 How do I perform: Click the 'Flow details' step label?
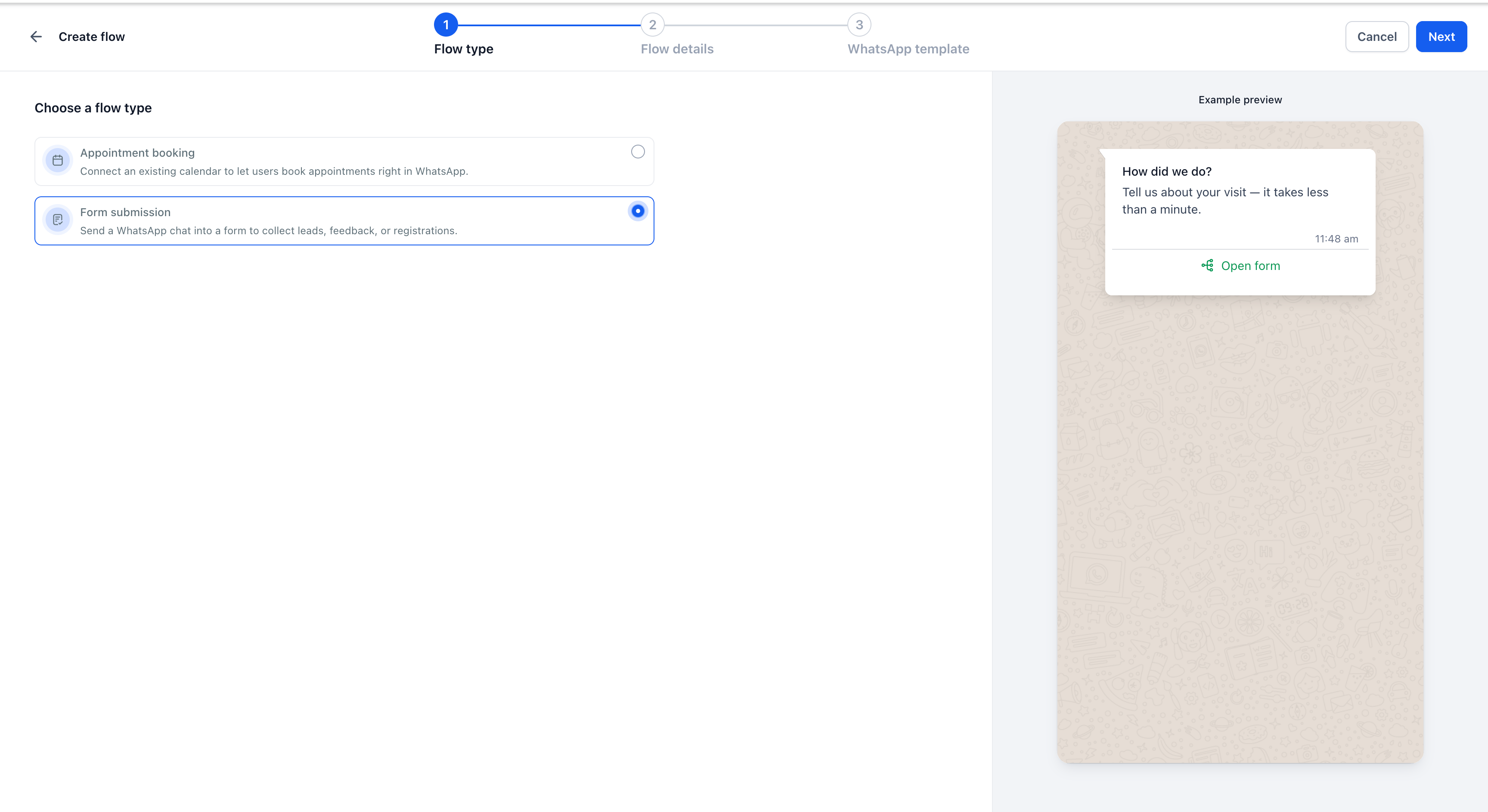pos(677,49)
